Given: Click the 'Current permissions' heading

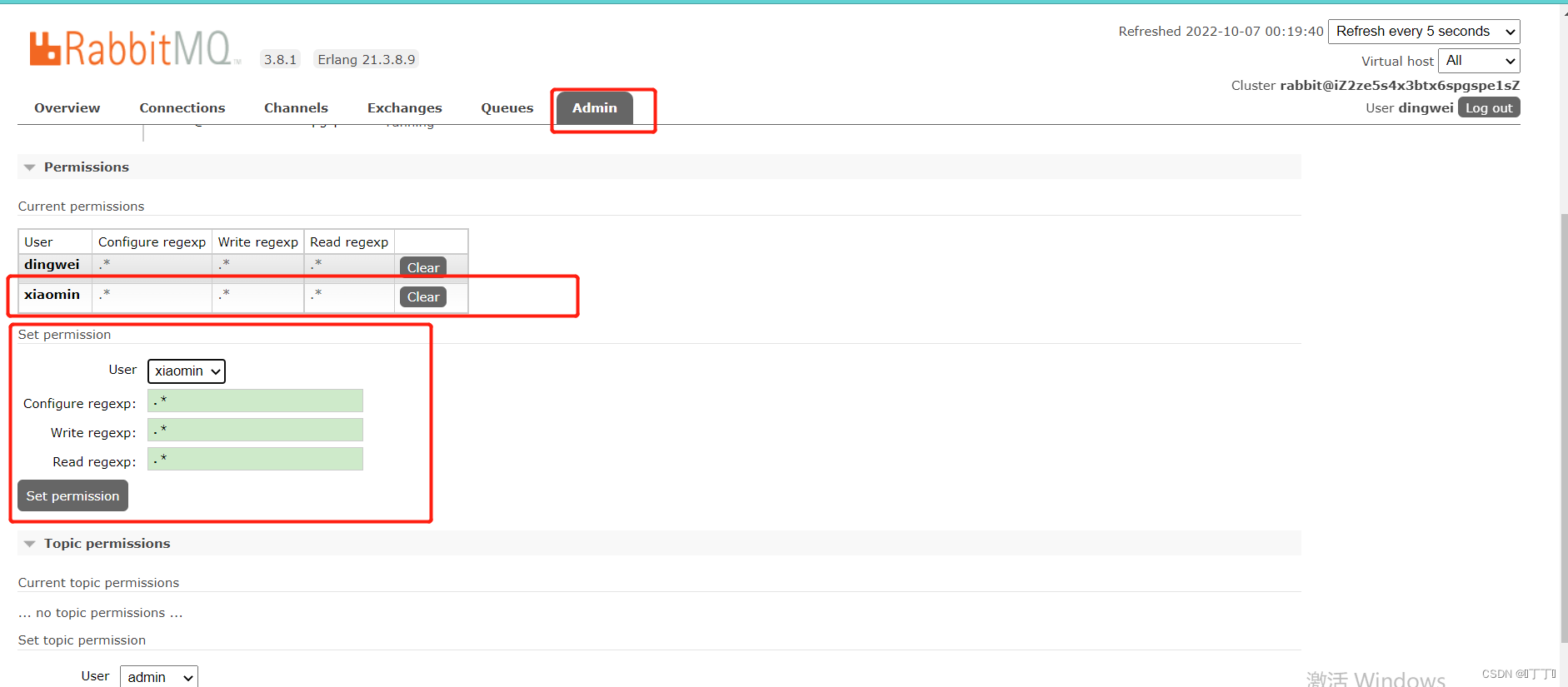Looking at the screenshot, I should [x=81, y=207].
